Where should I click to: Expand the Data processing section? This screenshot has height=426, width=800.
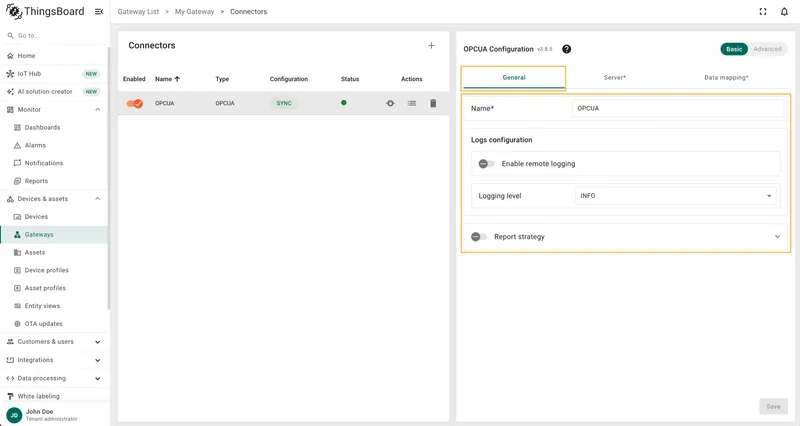click(x=97, y=379)
